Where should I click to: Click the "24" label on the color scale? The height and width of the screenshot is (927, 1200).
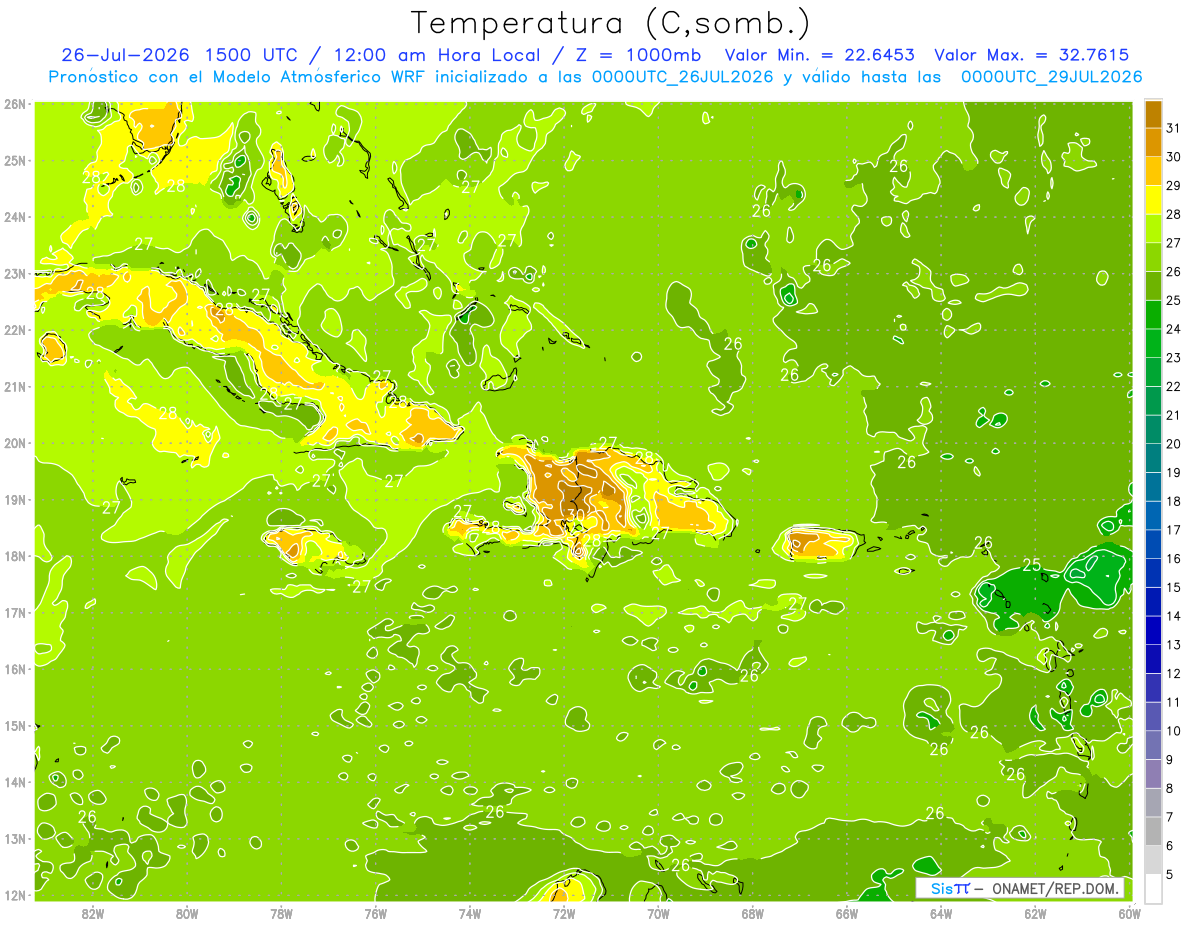1173,329
